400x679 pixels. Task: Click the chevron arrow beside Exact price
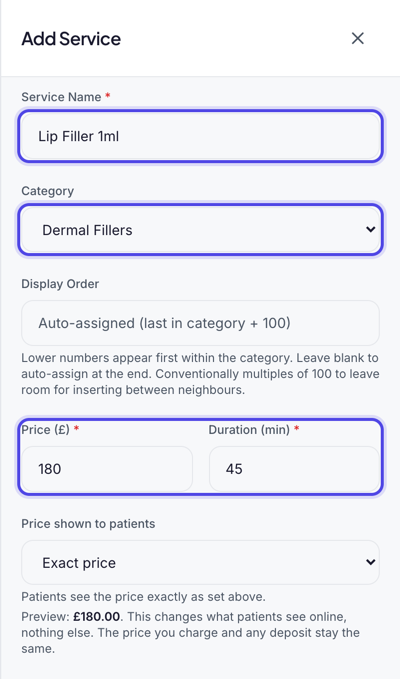(x=370, y=562)
